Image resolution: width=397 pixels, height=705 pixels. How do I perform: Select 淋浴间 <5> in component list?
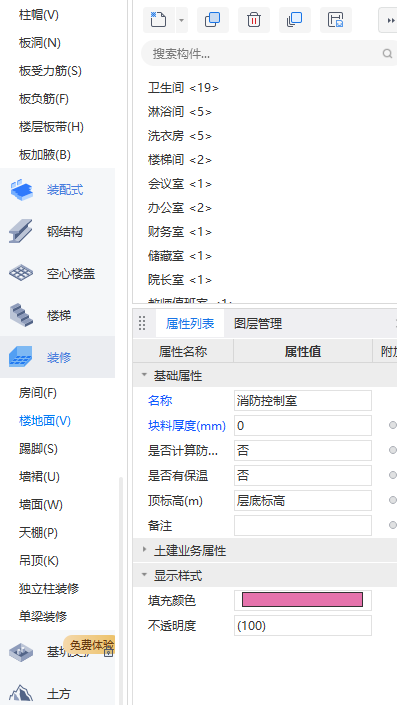tap(180, 112)
